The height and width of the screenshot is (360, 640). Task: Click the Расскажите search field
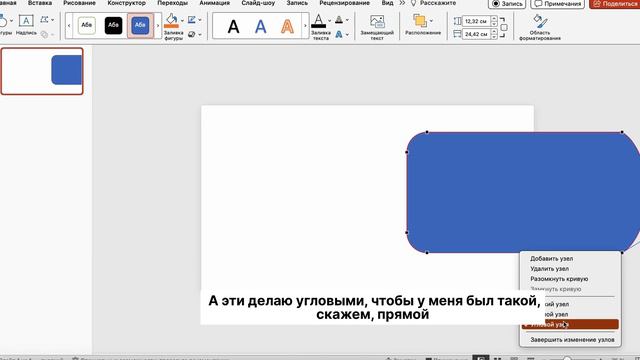(x=433, y=3)
